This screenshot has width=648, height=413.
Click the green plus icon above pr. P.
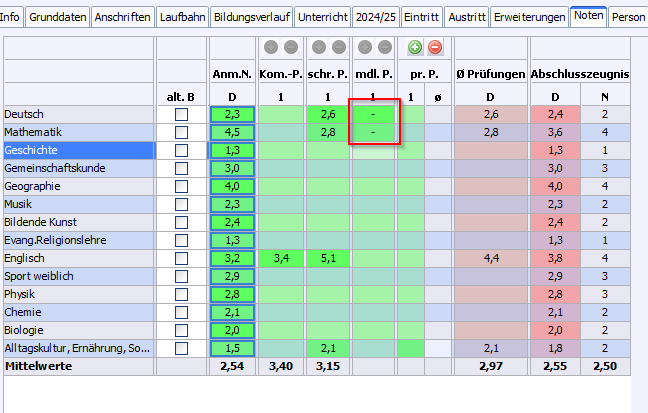415,47
